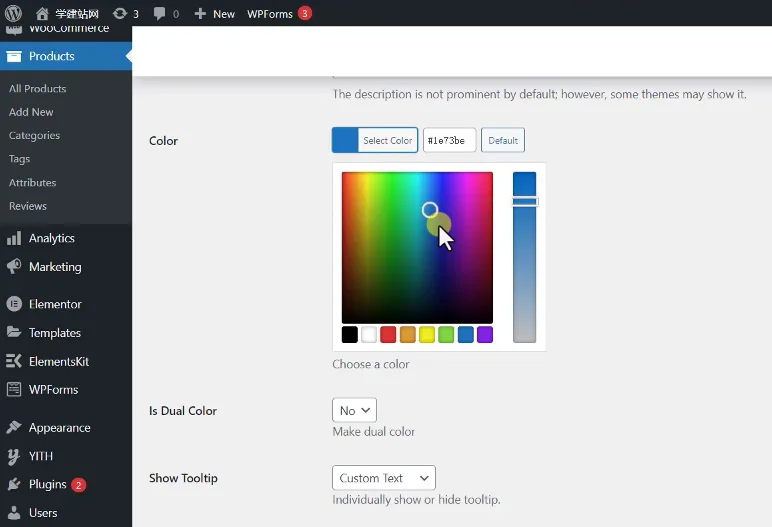This screenshot has width=772, height=527.
Task: Click the comments bubble icon
Action: [160, 13]
